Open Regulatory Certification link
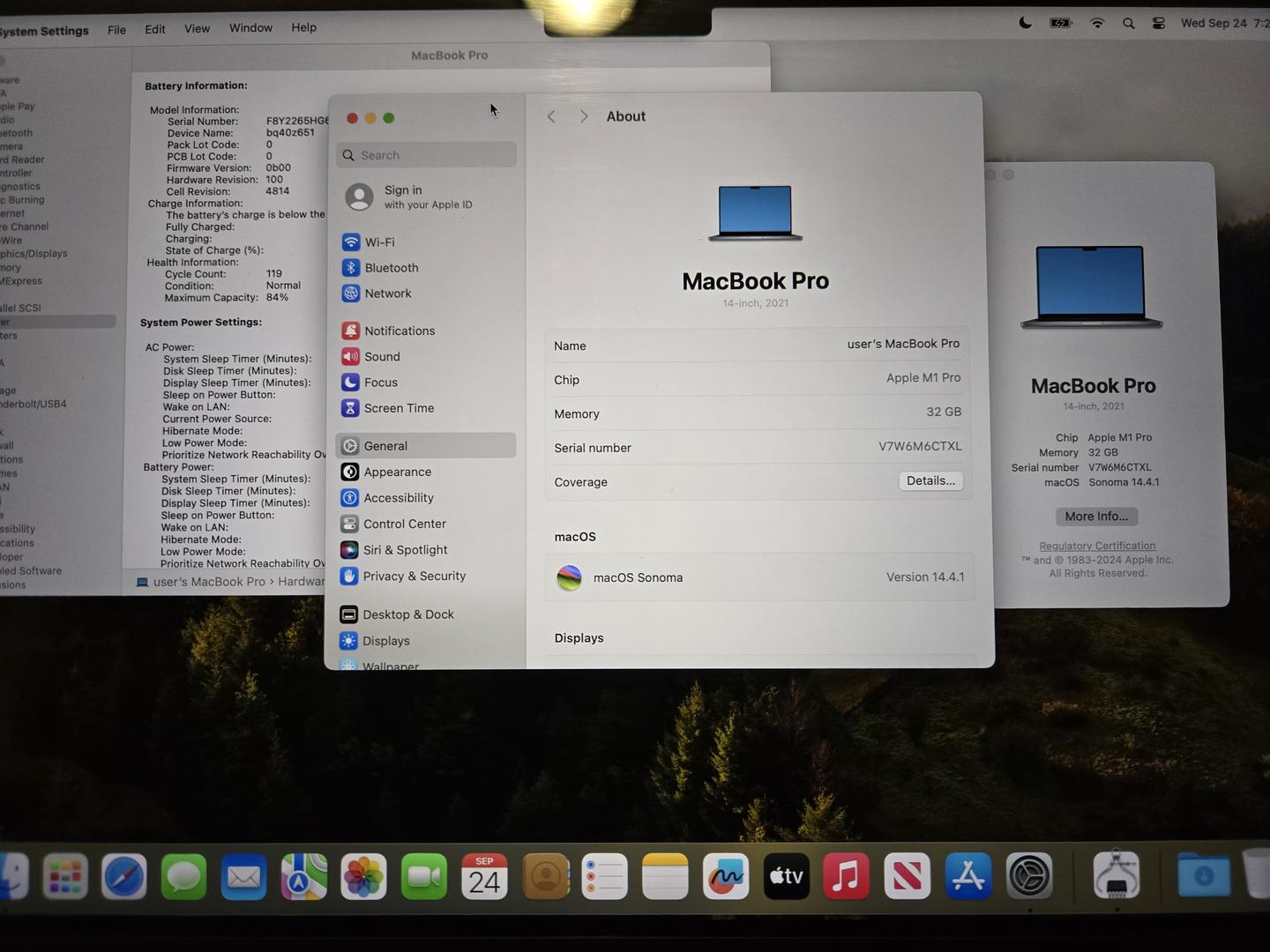The width and height of the screenshot is (1270, 952). [1097, 546]
